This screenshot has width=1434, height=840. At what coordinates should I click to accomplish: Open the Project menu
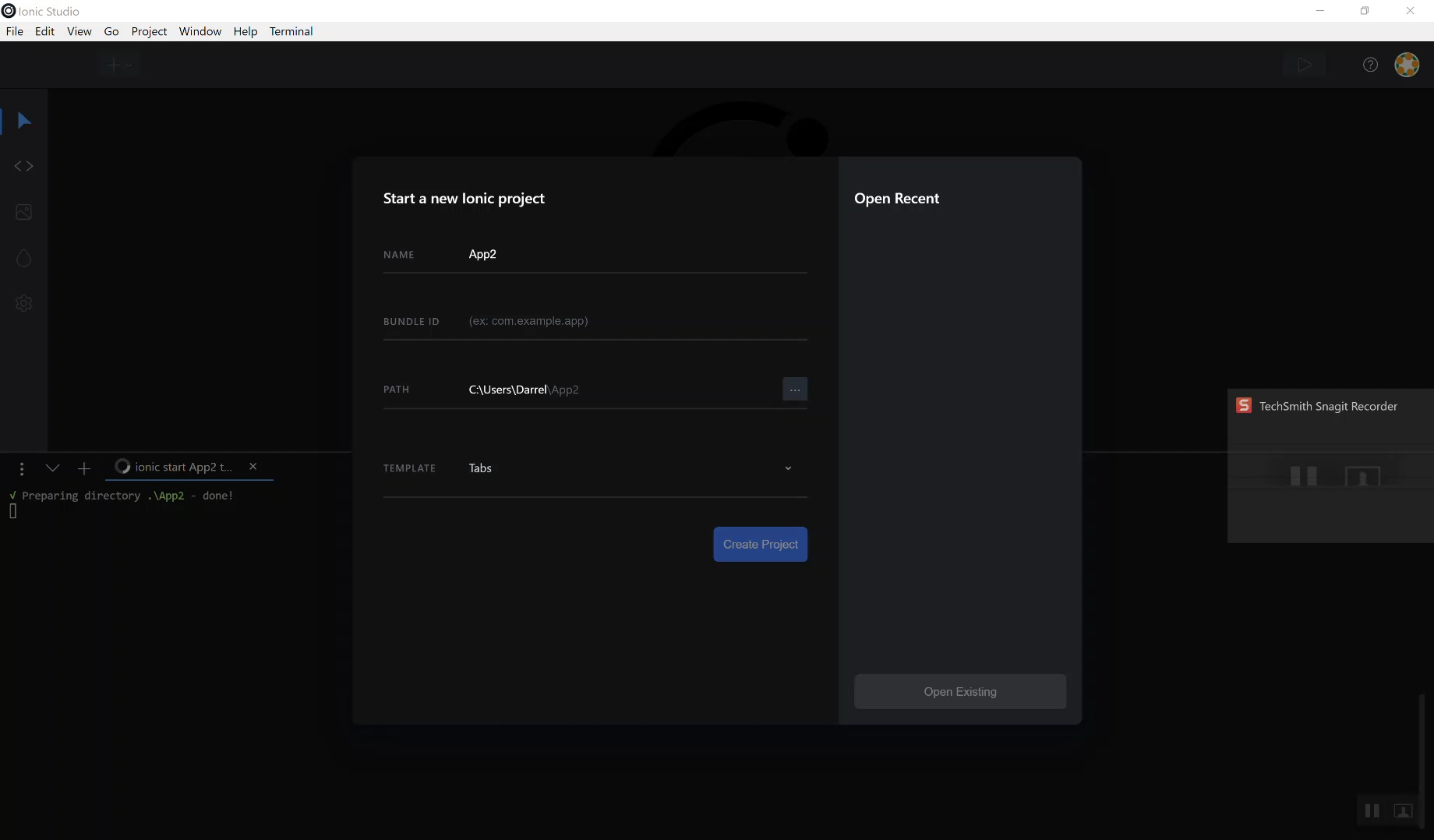pyautogui.click(x=149, y=31)
